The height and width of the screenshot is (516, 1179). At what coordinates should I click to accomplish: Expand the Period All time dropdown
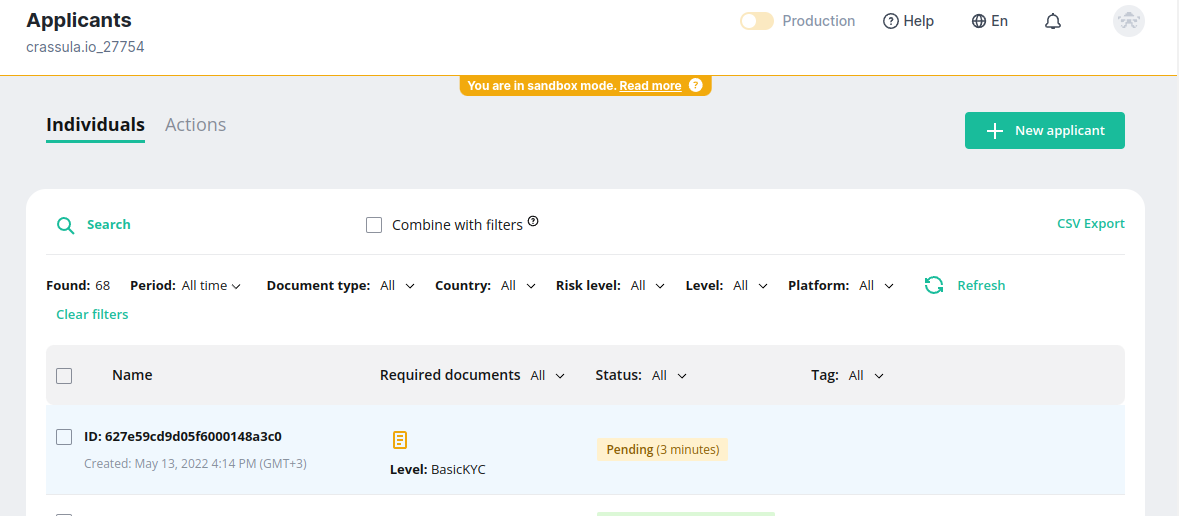[x=211, y=286]
